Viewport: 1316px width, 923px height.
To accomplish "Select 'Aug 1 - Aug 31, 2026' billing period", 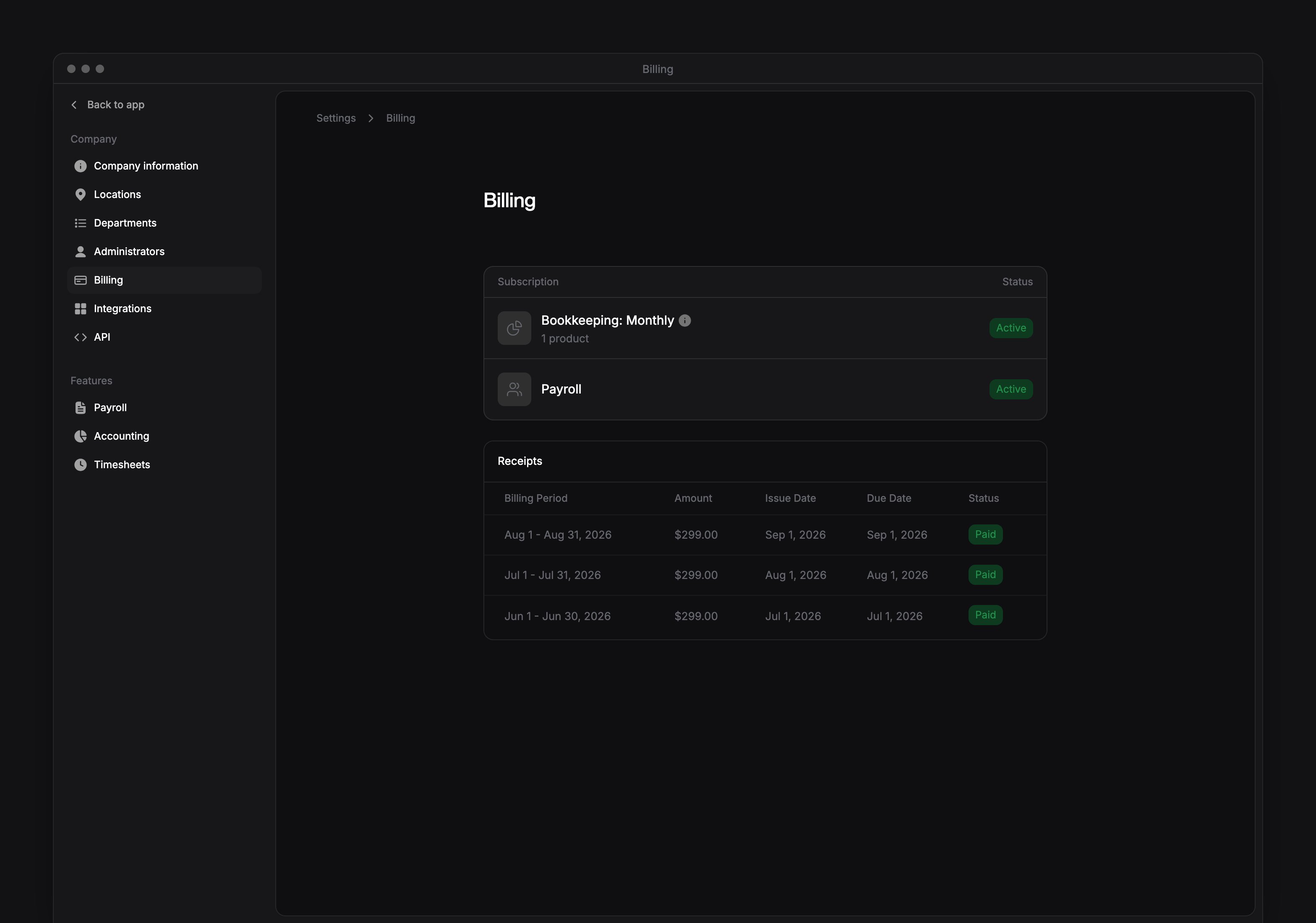I will coord(558,535).
